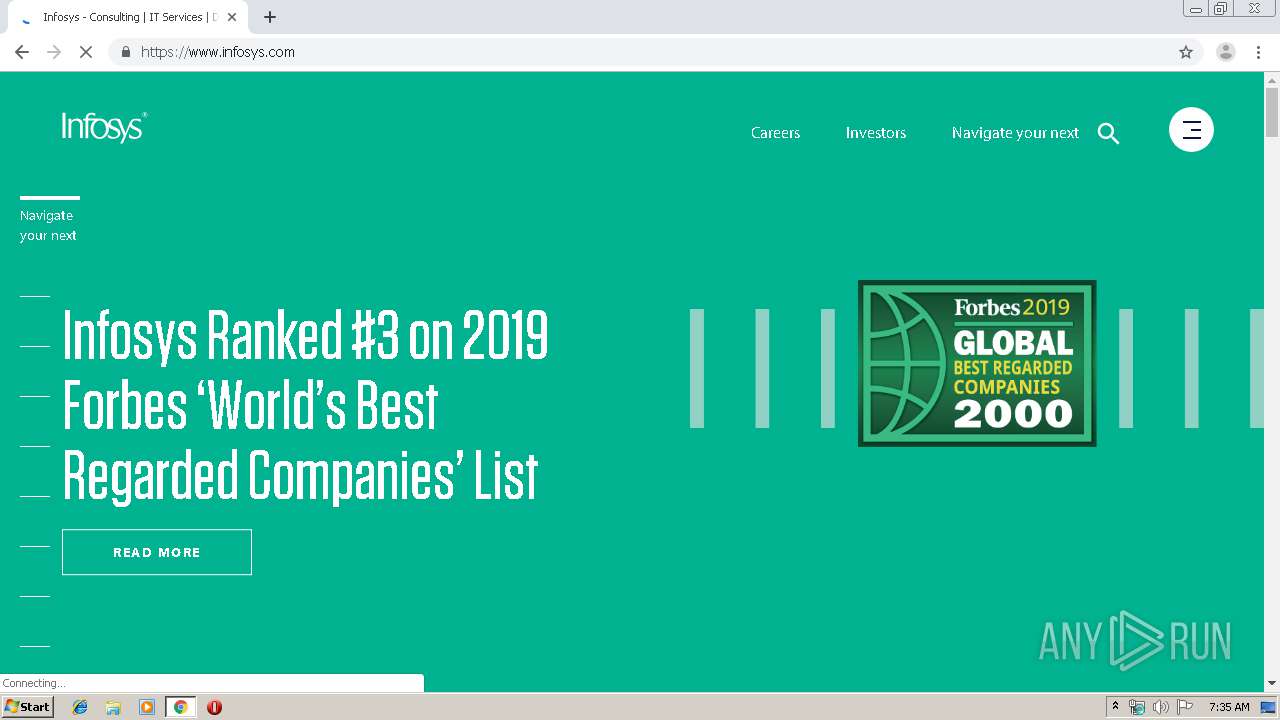The image size is (1280, 720).
Task: Open the Chrome three-dot menu
Action: point(1258,52)
